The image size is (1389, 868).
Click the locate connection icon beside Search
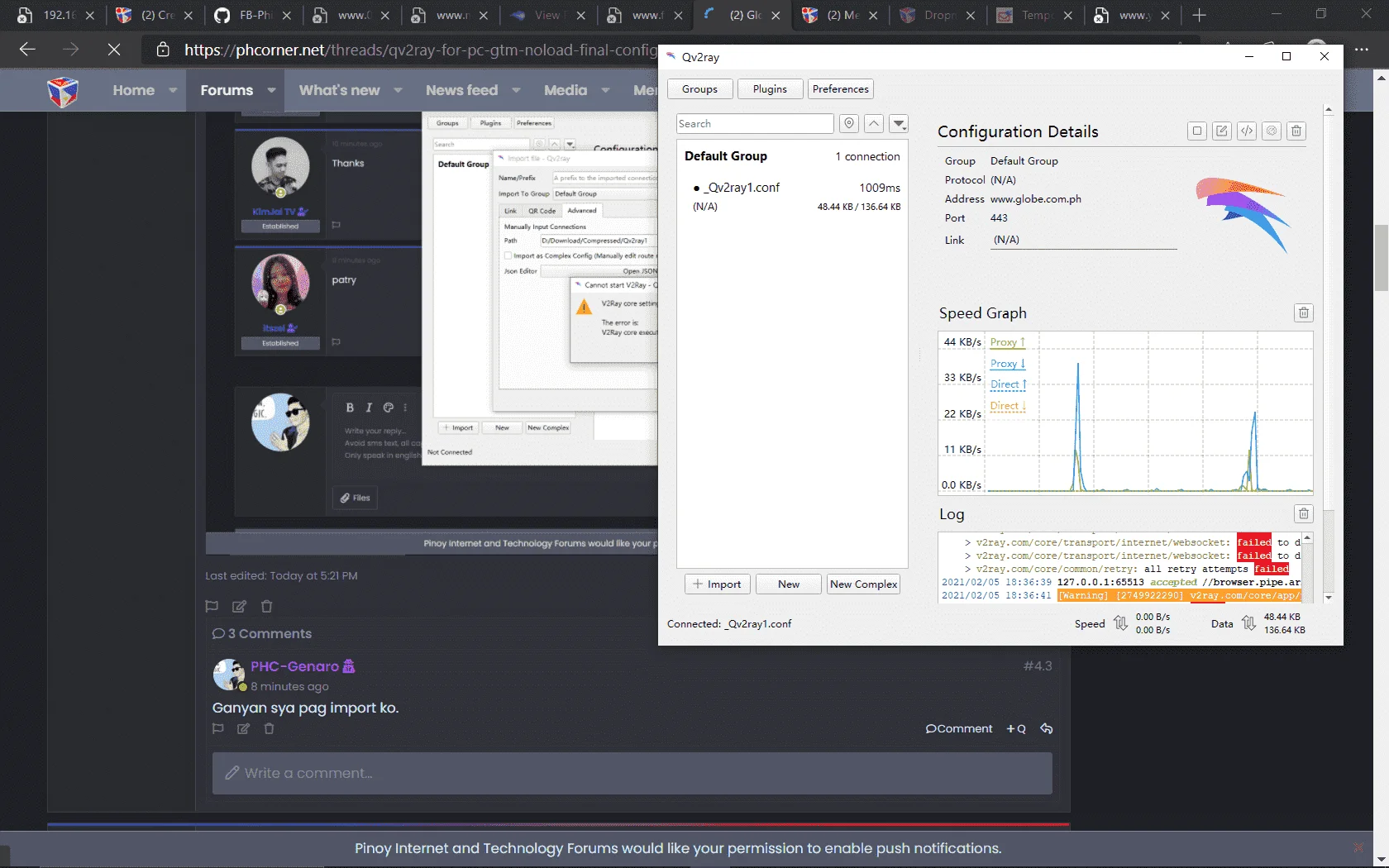click(848, 123)
